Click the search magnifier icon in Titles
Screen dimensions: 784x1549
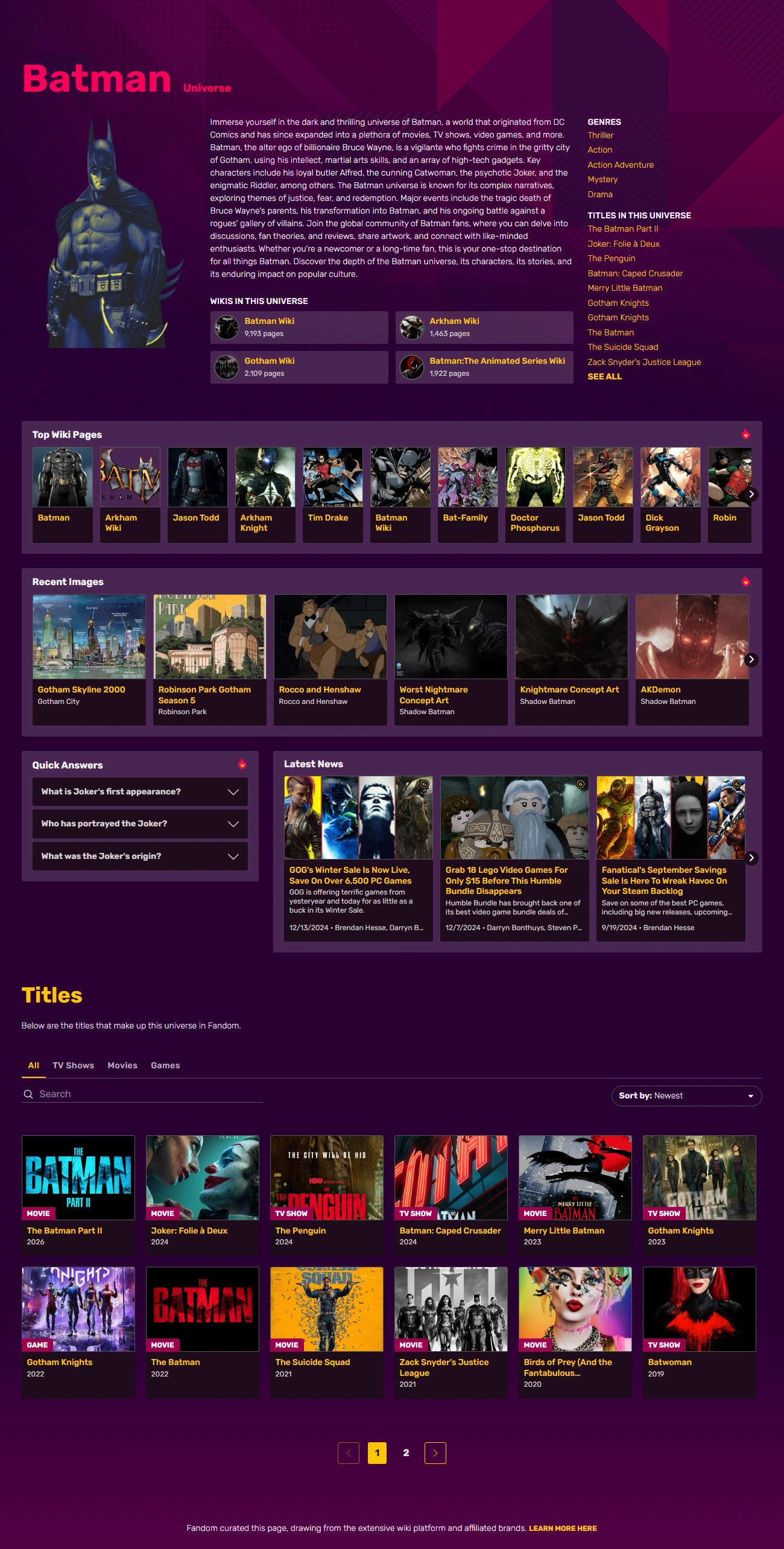[28, 1094]
